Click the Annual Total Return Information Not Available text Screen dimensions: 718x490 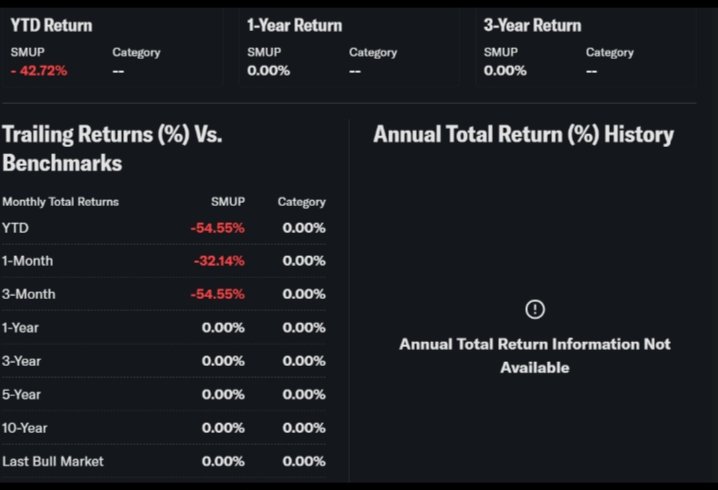tap(535, 355)
